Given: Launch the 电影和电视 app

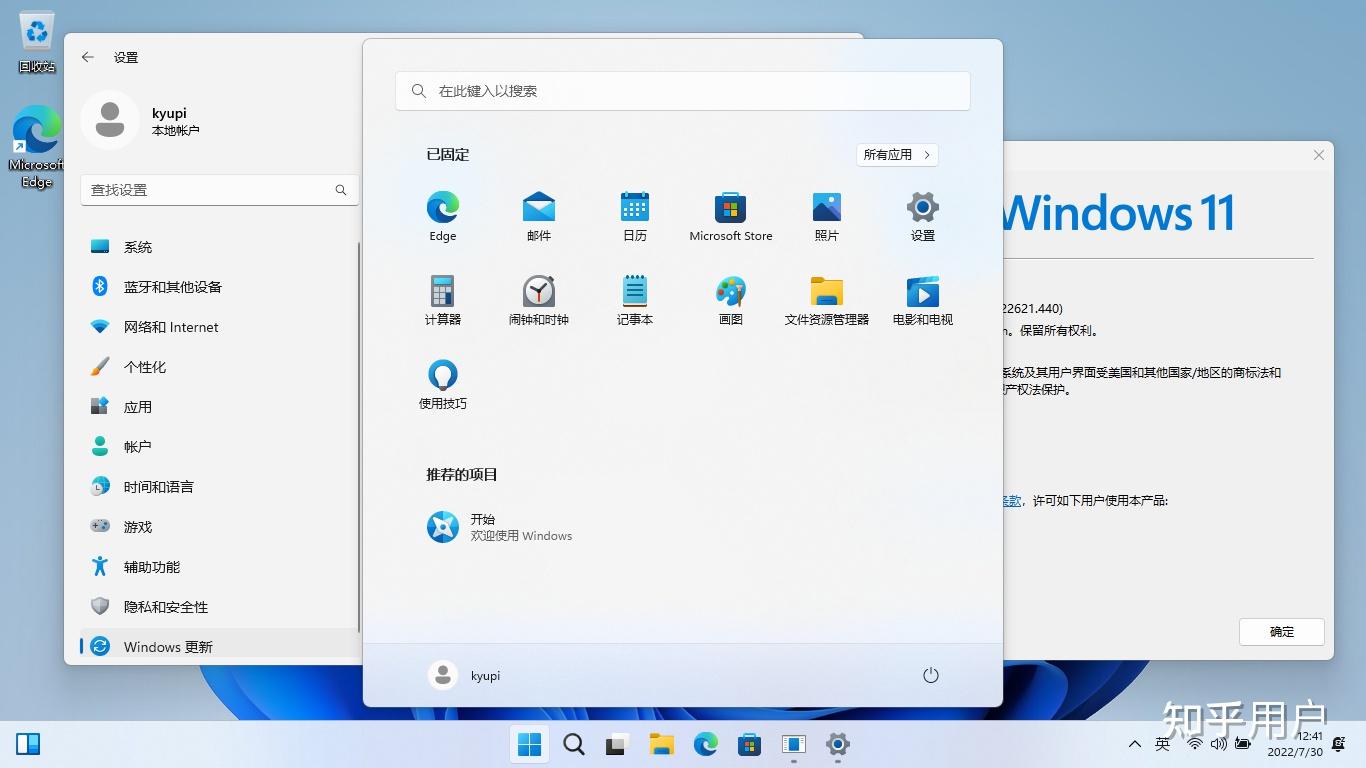Looking at the screenshot, I should (x=922, y=299).
